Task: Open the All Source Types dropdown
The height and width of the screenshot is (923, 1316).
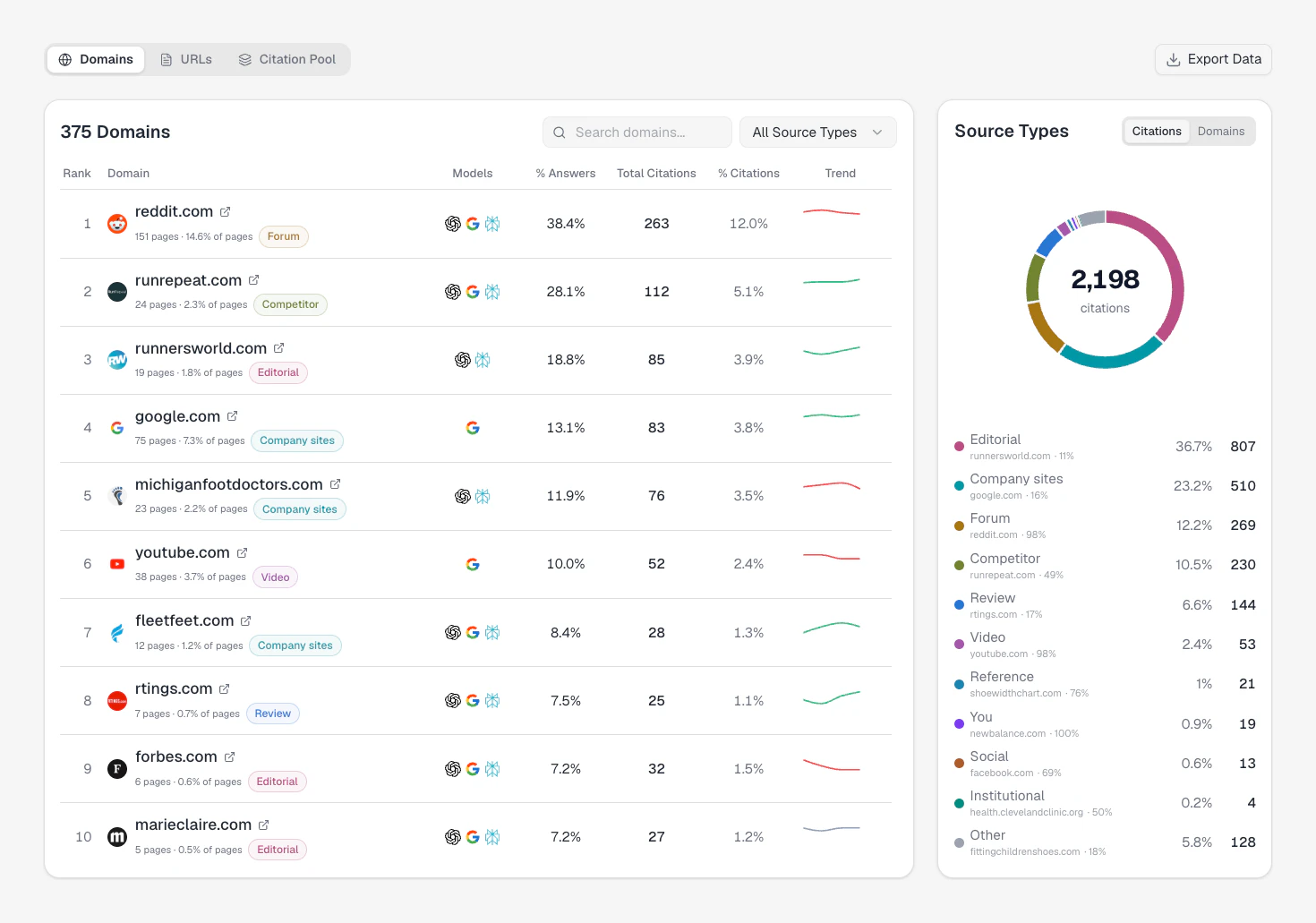Action: point(818,132)
